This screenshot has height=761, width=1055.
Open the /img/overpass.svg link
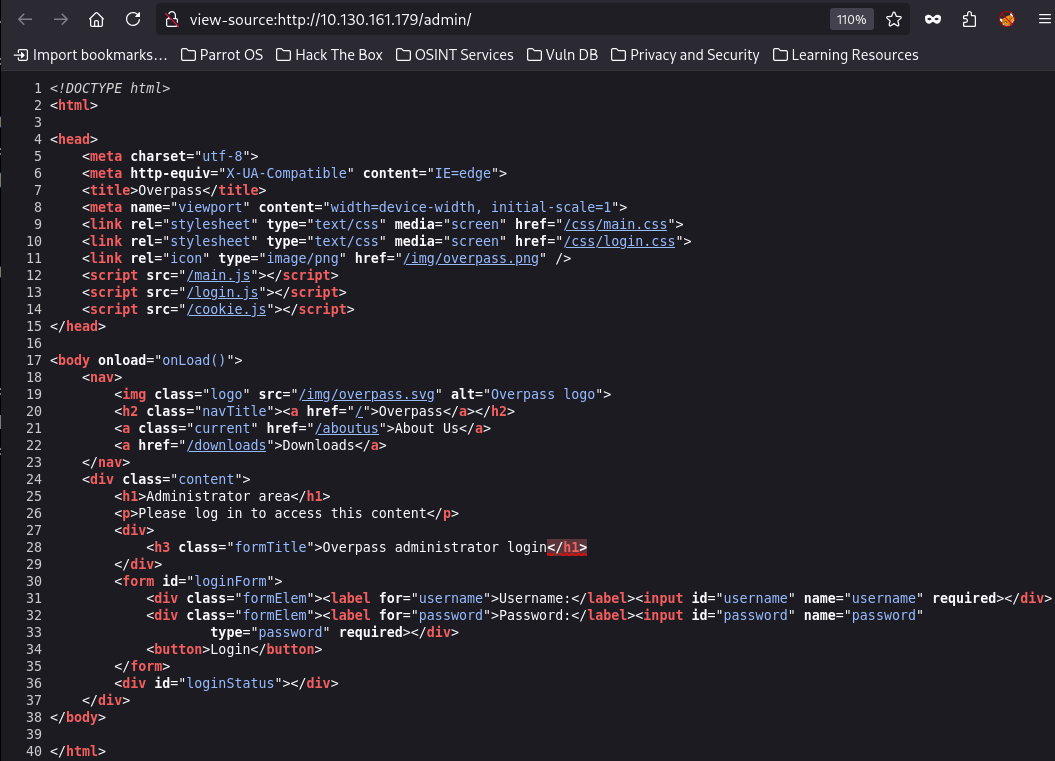tap(367, 394)
